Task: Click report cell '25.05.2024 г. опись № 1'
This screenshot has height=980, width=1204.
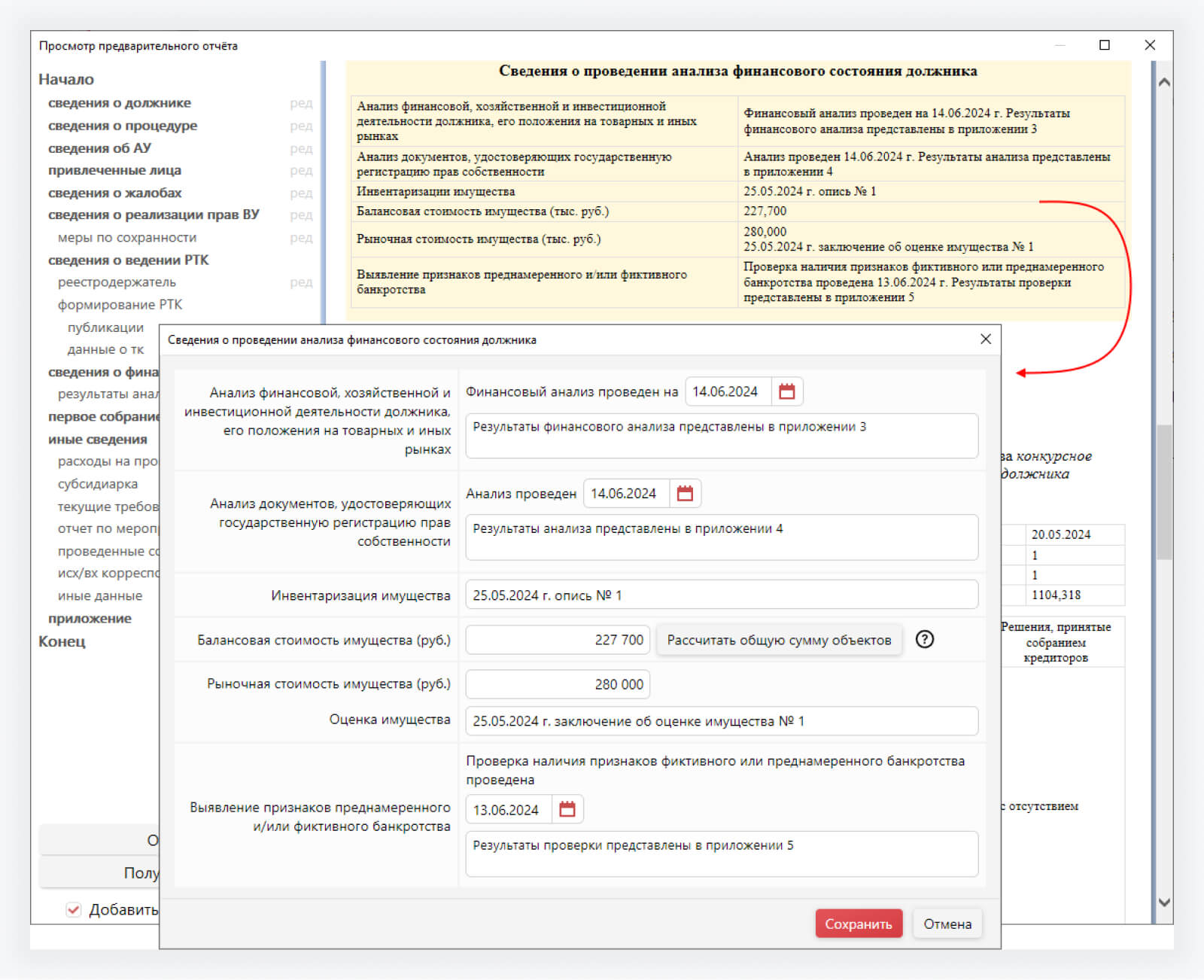Action: click(932, 191)
